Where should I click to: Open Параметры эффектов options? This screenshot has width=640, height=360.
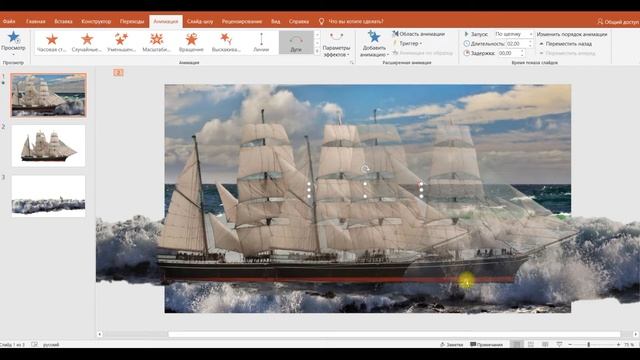(336, 44)
